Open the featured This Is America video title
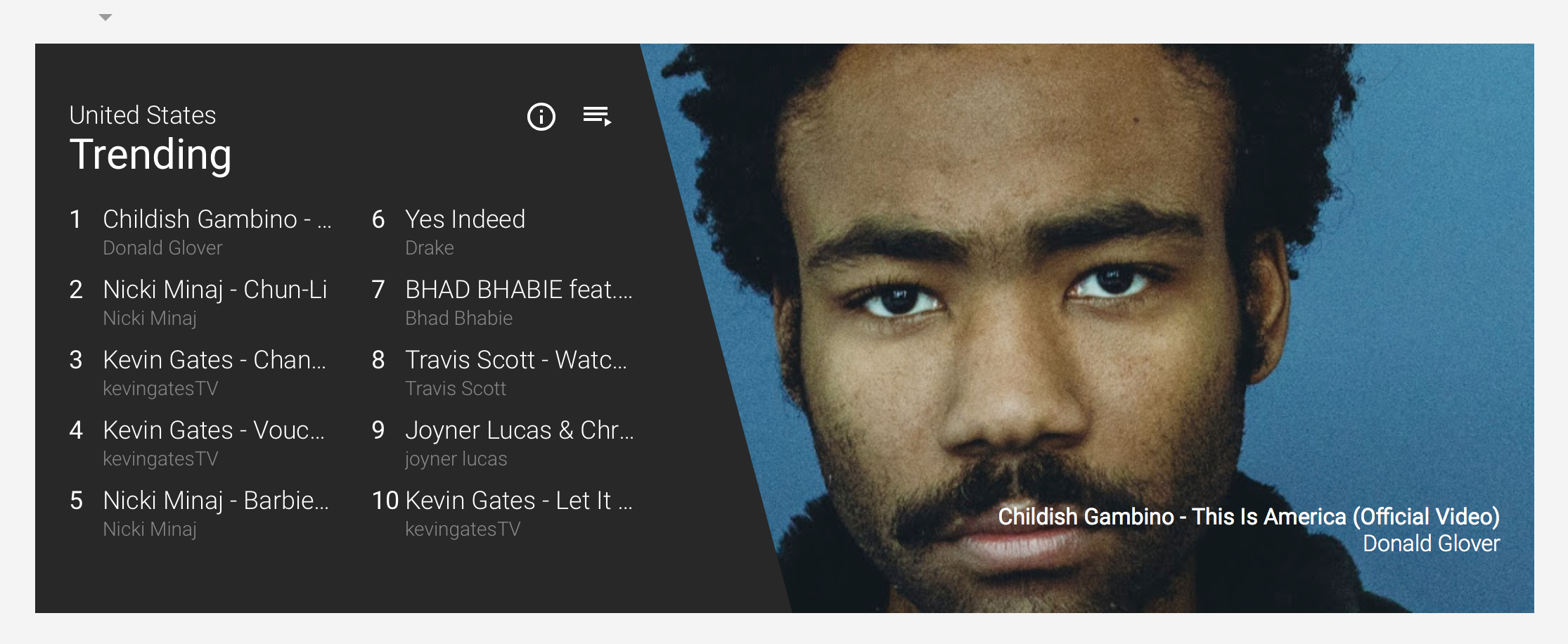 [x=1249, y=517]
